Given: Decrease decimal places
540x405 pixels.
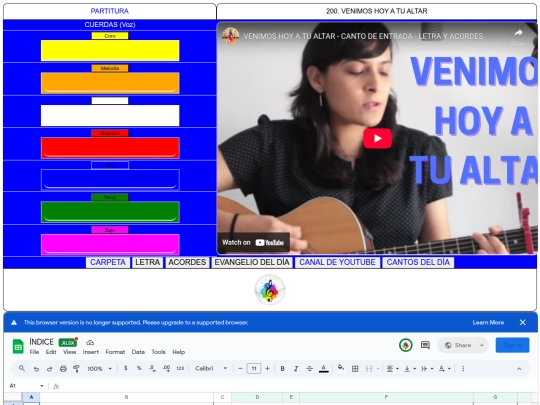Looking at the screenshot, I should click(x=152, y=368).
